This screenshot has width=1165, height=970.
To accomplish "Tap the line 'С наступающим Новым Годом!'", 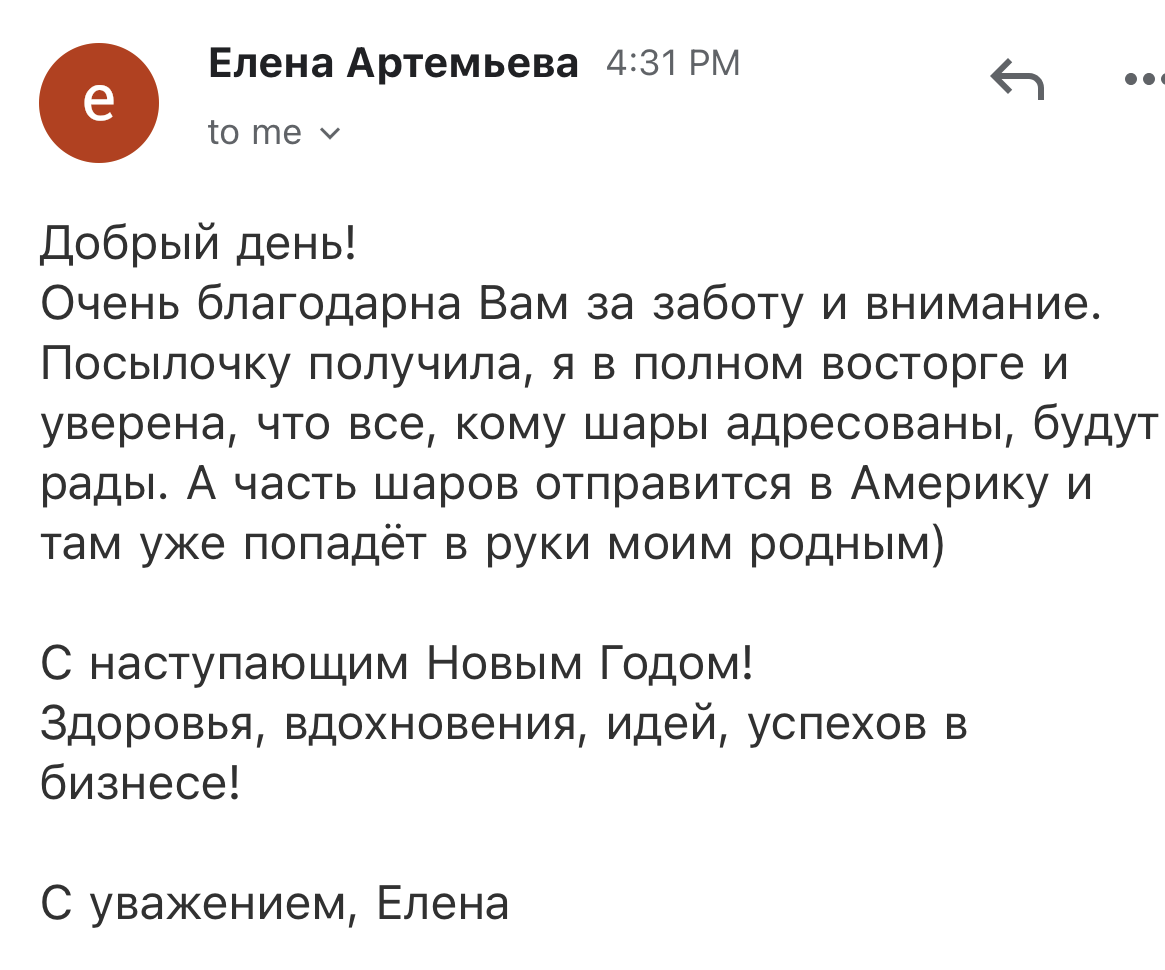I will click(397, 663).
